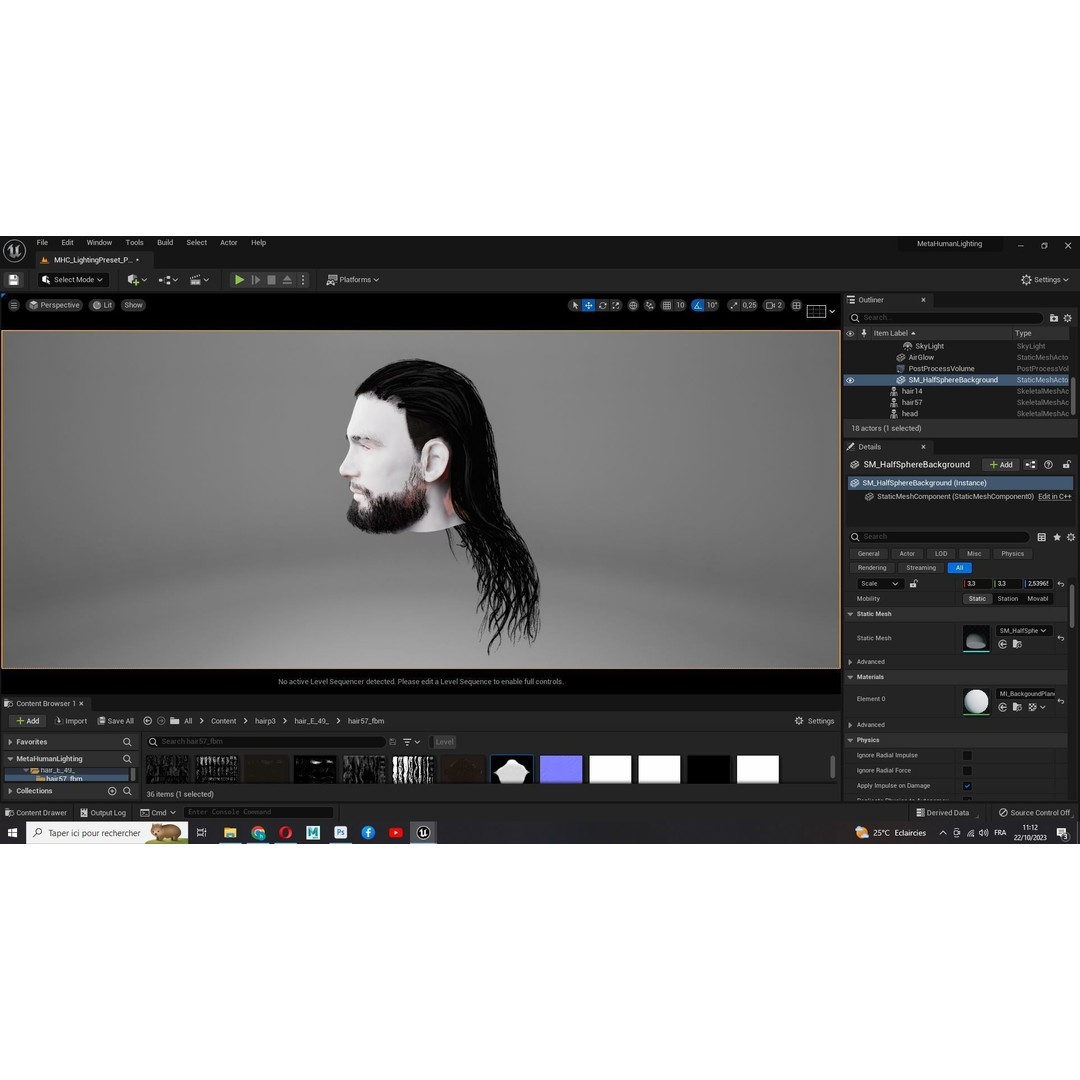The height and width of the screenshot is (1080, 1080).
Task: Open the Edit menu
Action: [68, 242]
